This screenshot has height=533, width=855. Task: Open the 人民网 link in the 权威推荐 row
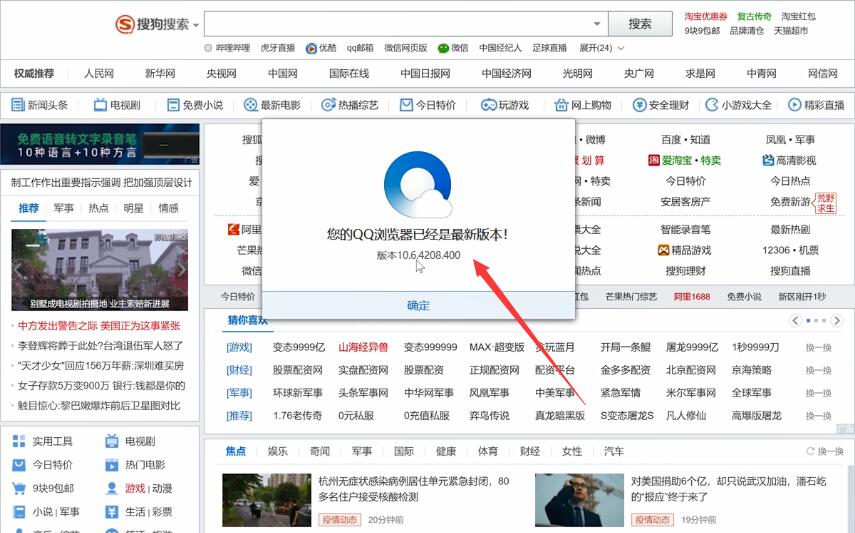coord(99,73)
